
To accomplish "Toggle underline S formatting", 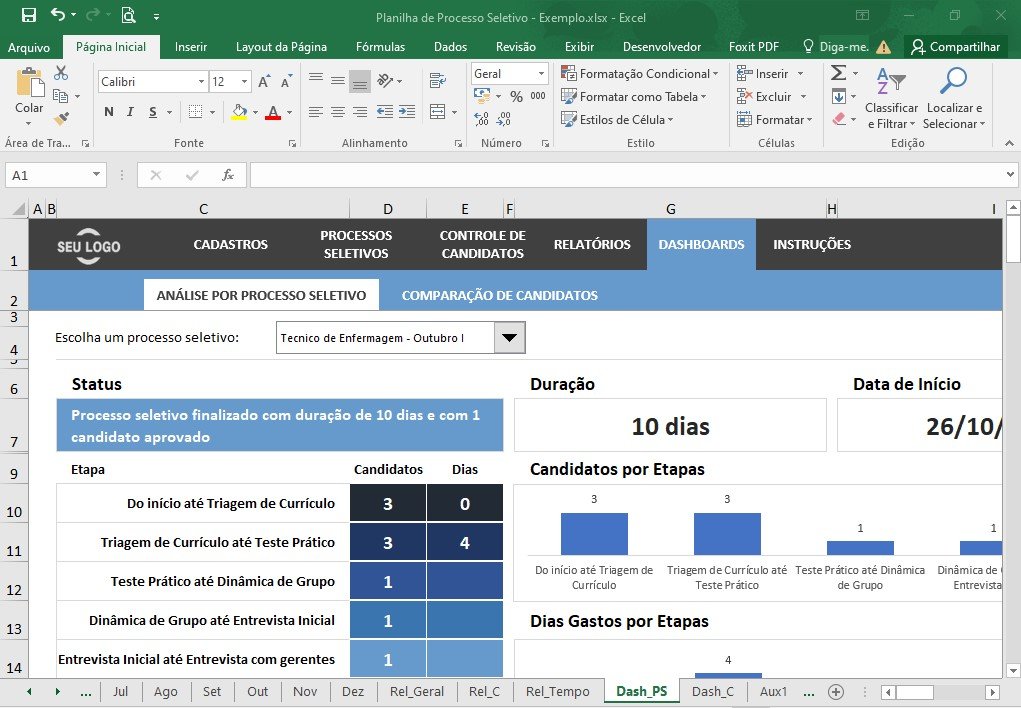I will click(152, 112).
